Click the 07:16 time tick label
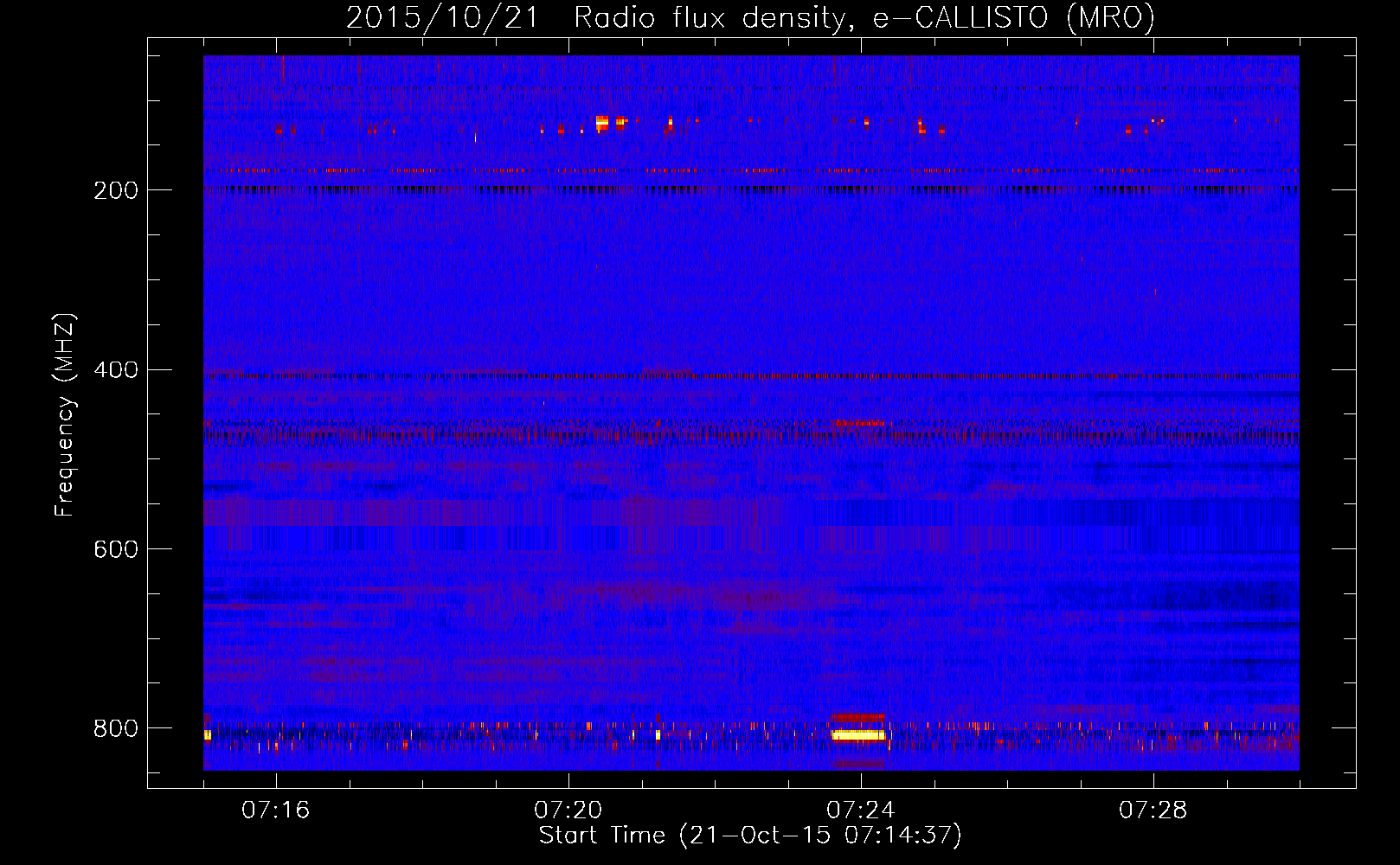 pyautogui.click(x=276, y=811)
